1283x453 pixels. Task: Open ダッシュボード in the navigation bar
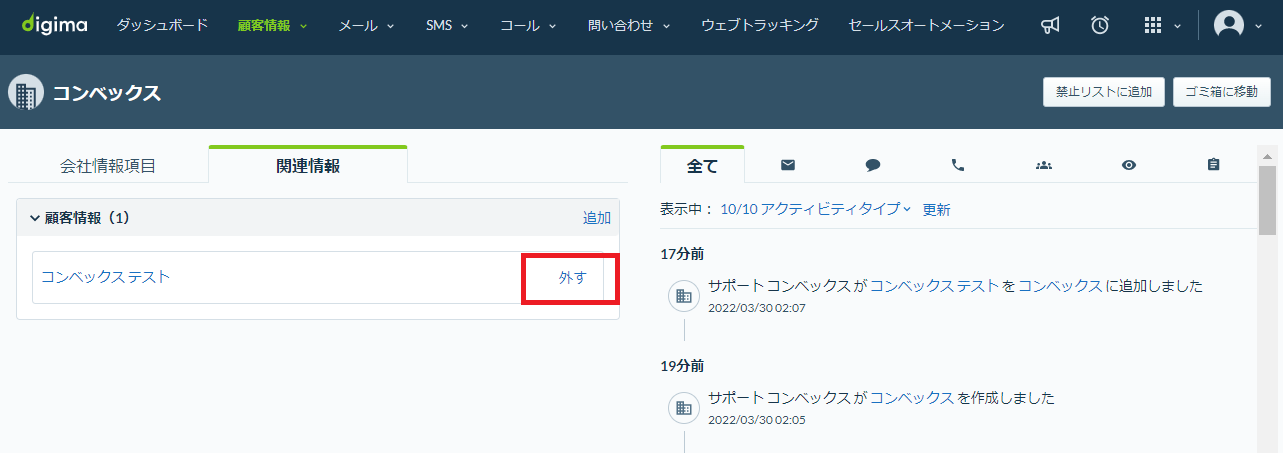tap(162, 25)
